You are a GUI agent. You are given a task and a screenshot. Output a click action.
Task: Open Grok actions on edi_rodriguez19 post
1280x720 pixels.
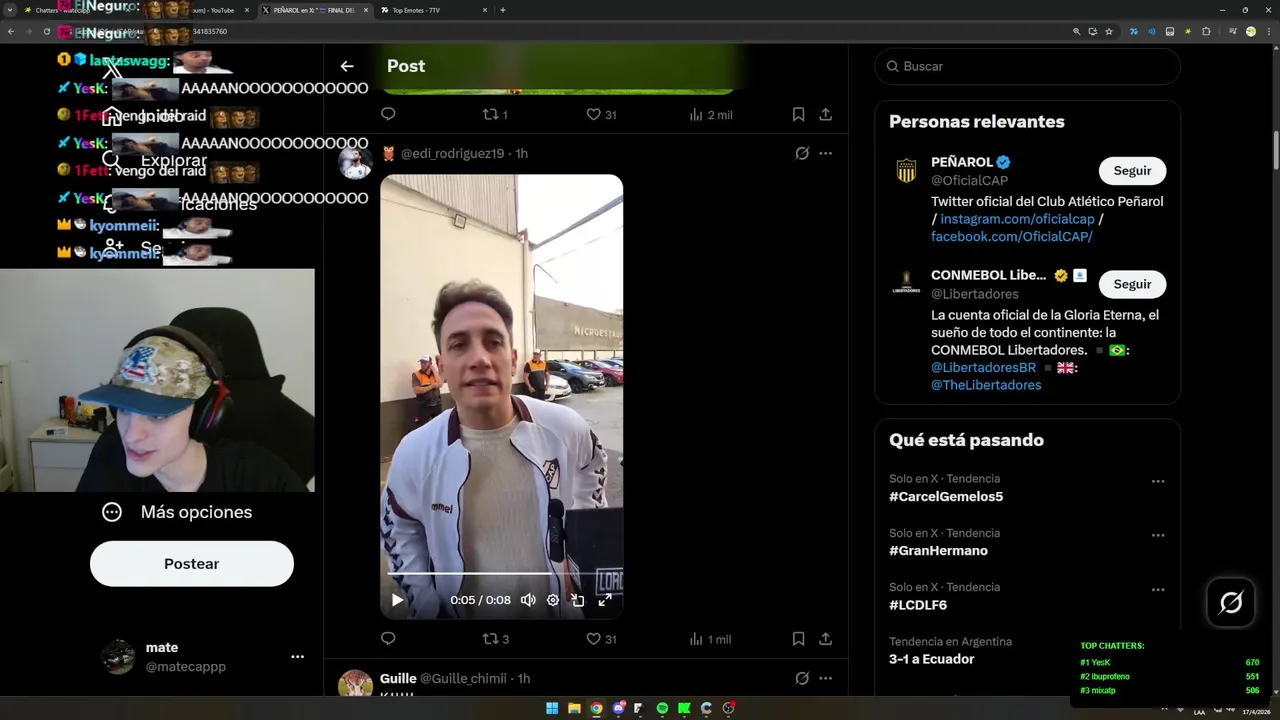(802, 153)
